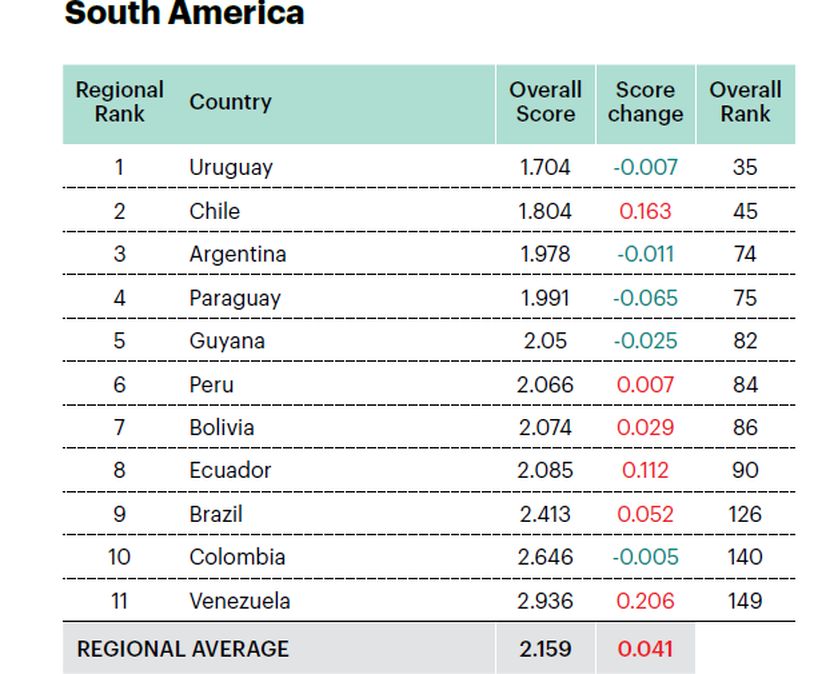This screenshot has height=674, width=822.
Task: Select Paraguay's overall score 1.991
Action: [545, 298]
